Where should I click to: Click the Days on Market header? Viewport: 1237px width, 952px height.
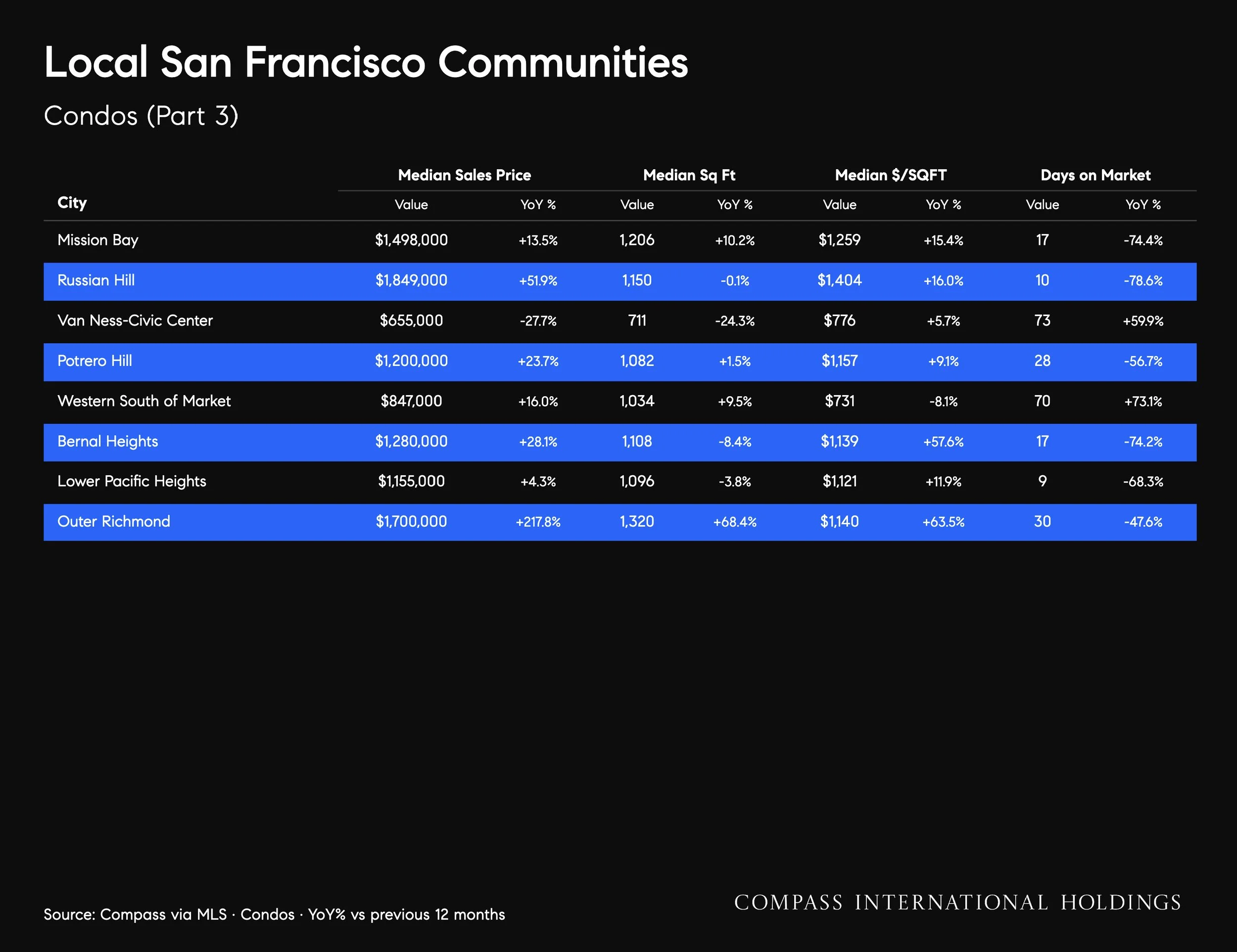tap(1095, 176)
